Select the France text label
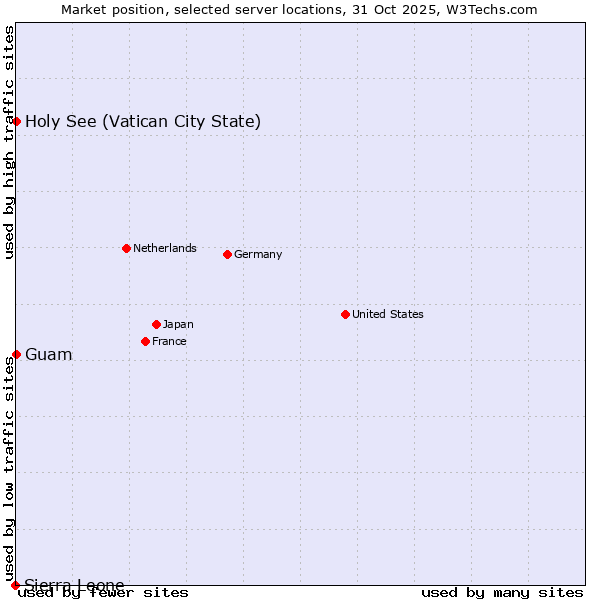The image size is (600, 600). pyautogui.click(x=169, y=341)
